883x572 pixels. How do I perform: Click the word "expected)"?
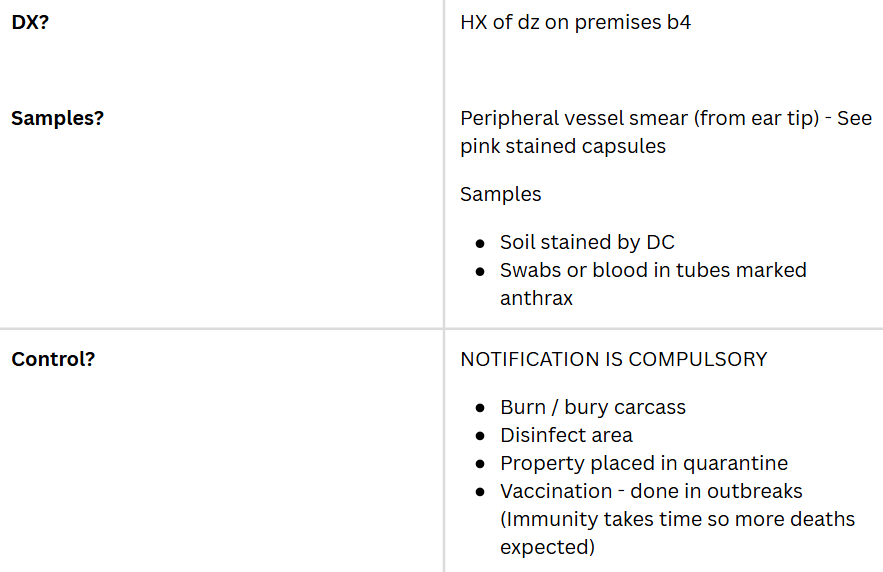coord(547,547)
